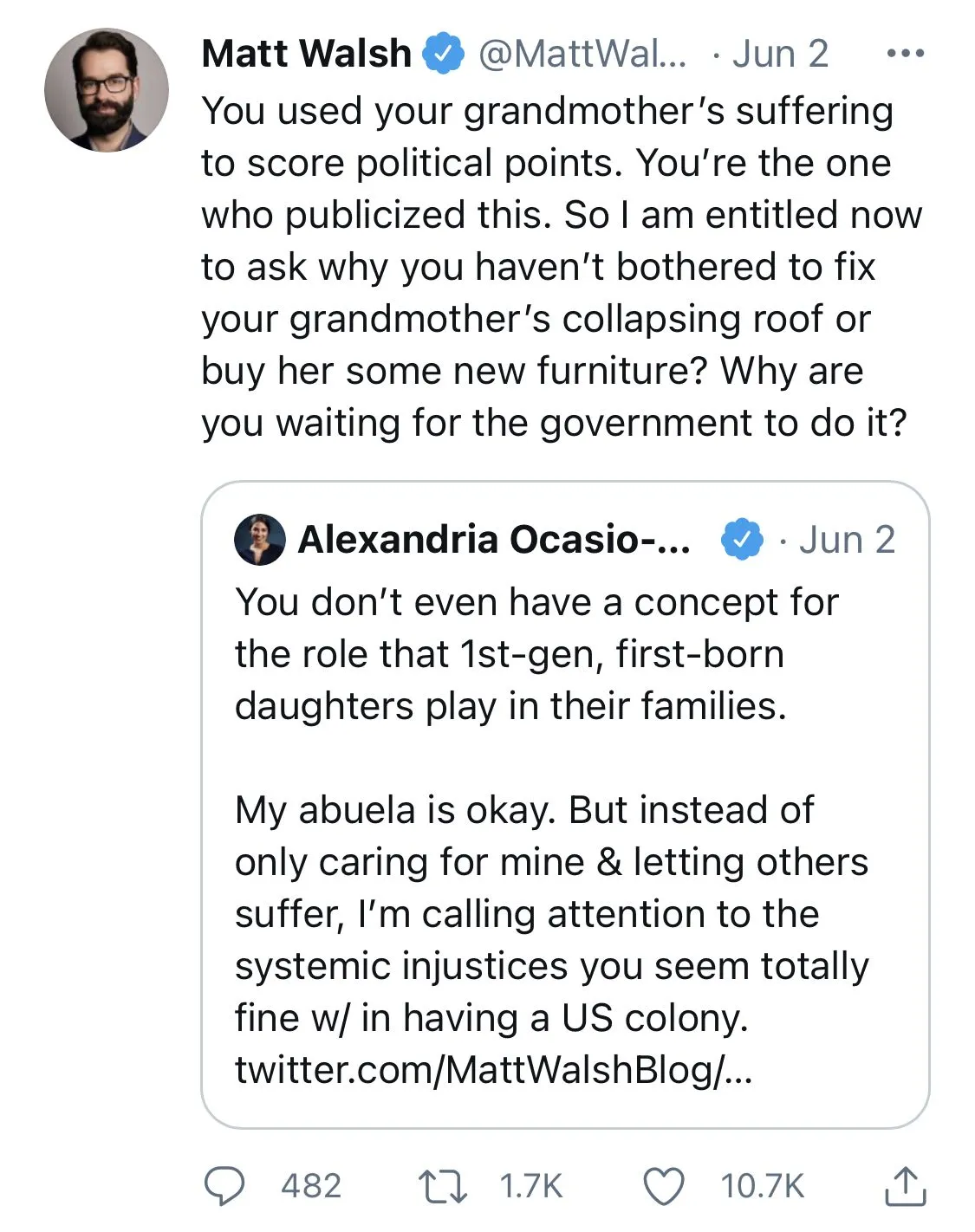Click the 482 replies count

click(310, 1185)
